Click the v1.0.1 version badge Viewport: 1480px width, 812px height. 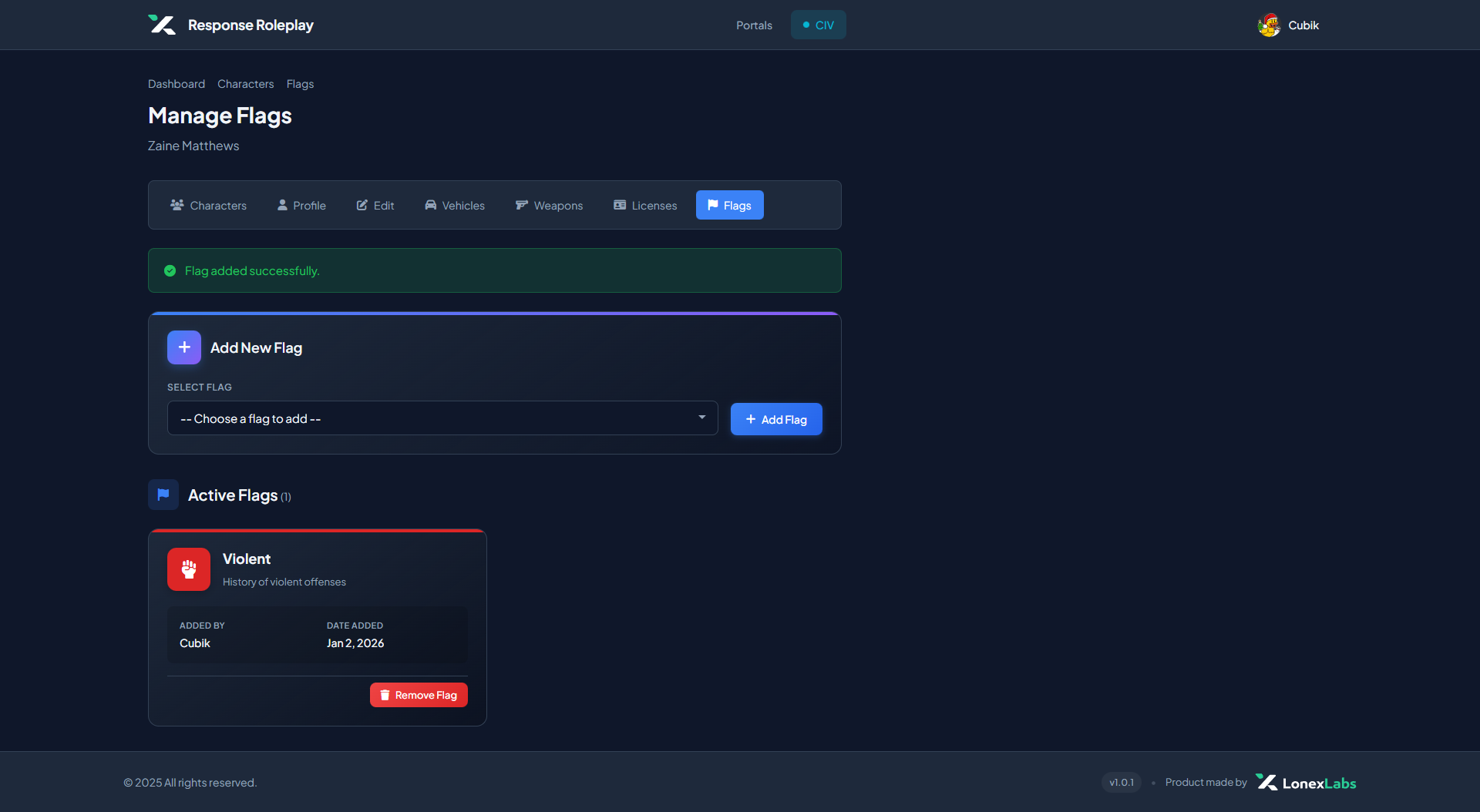coord(1122,783)
